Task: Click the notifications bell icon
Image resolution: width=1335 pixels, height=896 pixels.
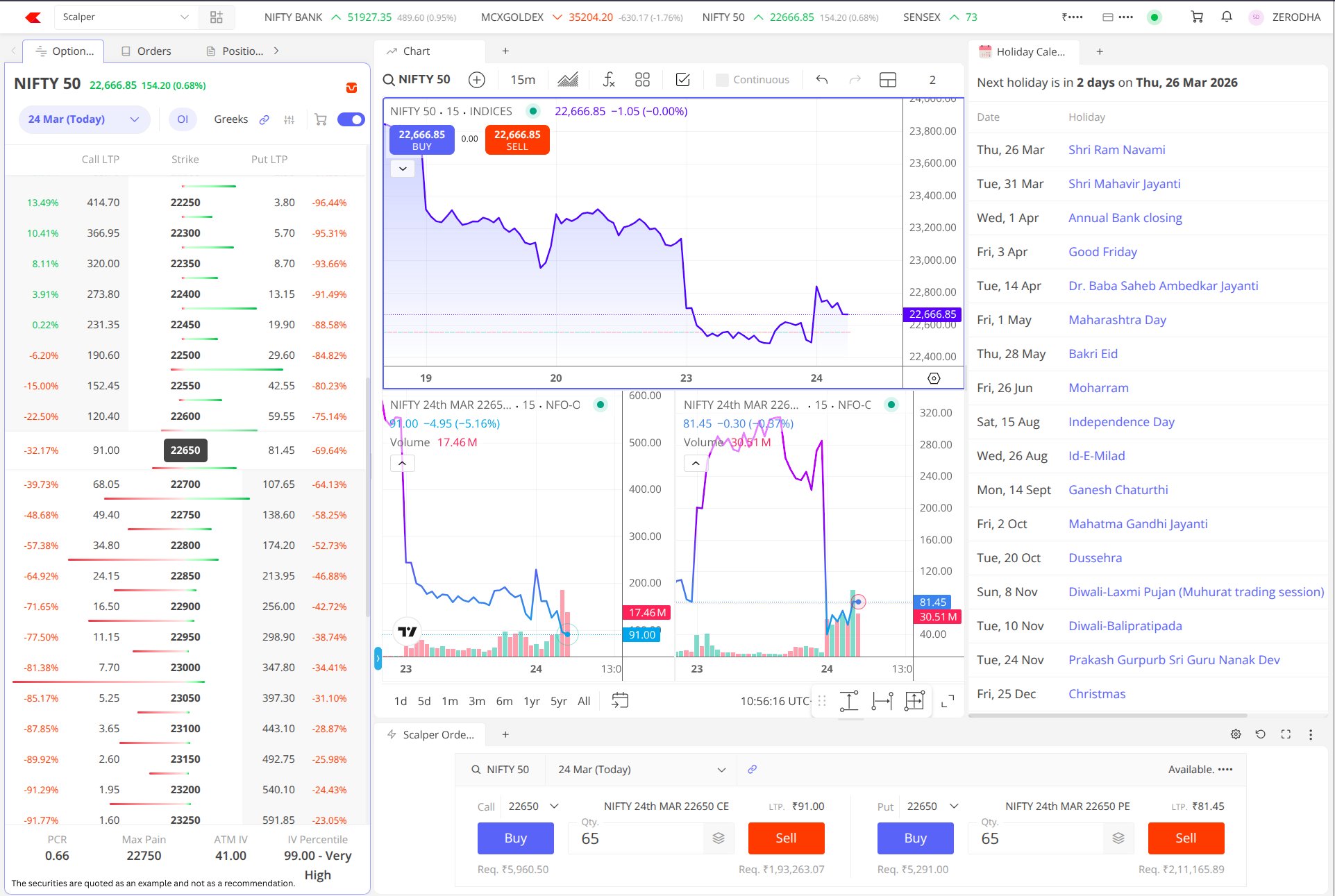Action: [x=1227, y=17]
